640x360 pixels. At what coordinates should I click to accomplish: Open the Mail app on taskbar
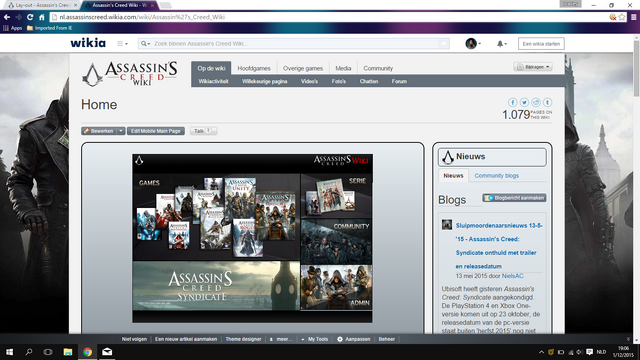[107, 352]
